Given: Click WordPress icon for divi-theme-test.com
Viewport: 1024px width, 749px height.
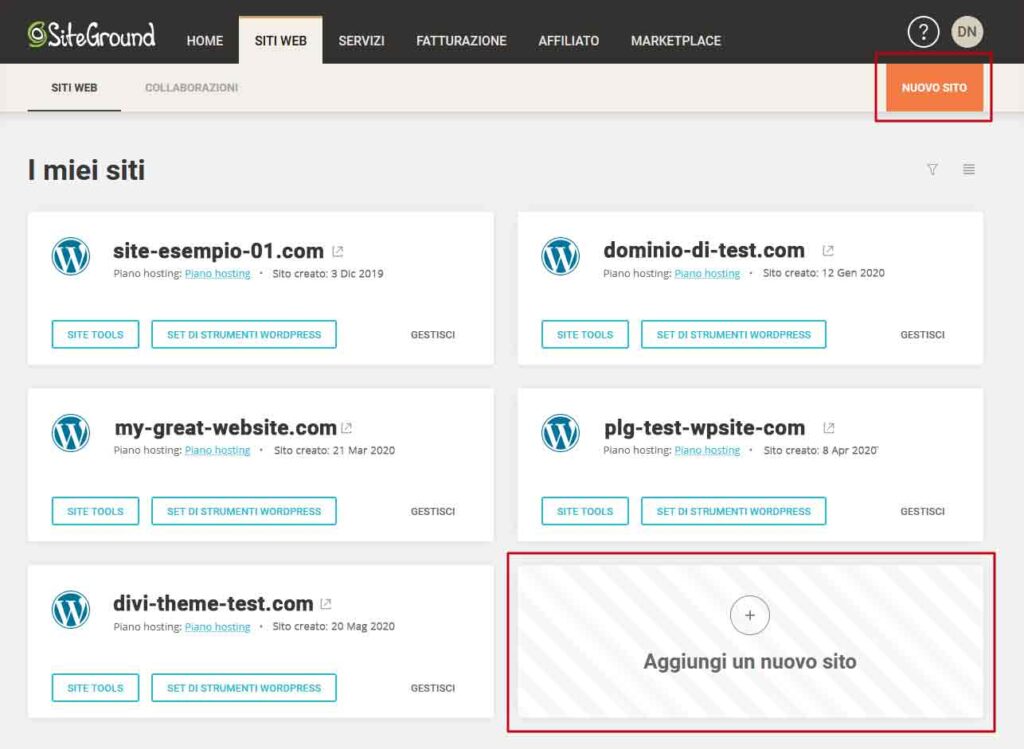Looking at the screenshot, I should point(71,609).
